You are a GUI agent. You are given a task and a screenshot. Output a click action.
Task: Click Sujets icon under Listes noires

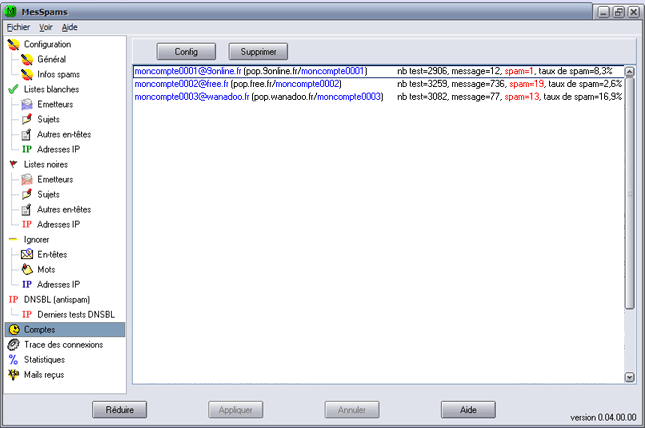coord(27,195)
